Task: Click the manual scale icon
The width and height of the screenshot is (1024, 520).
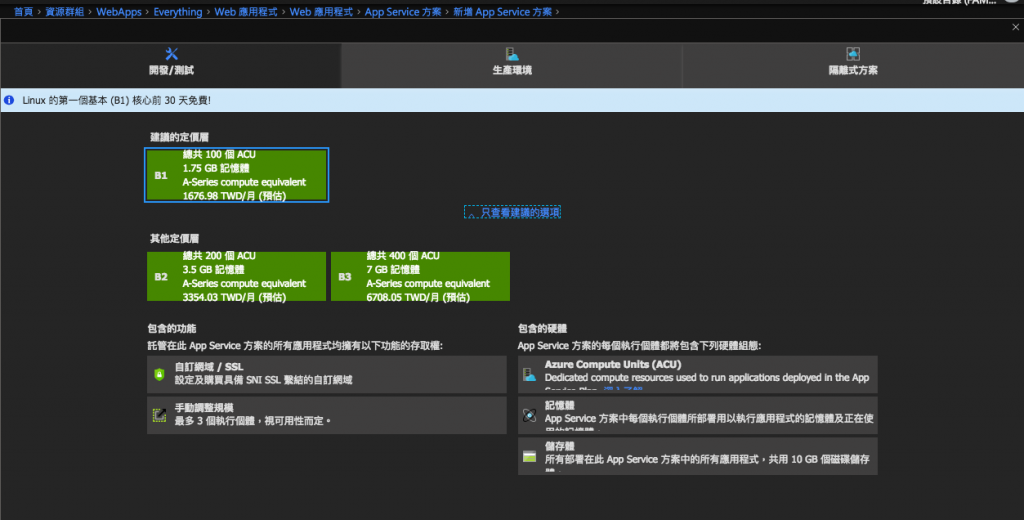Action: (159, 415)
